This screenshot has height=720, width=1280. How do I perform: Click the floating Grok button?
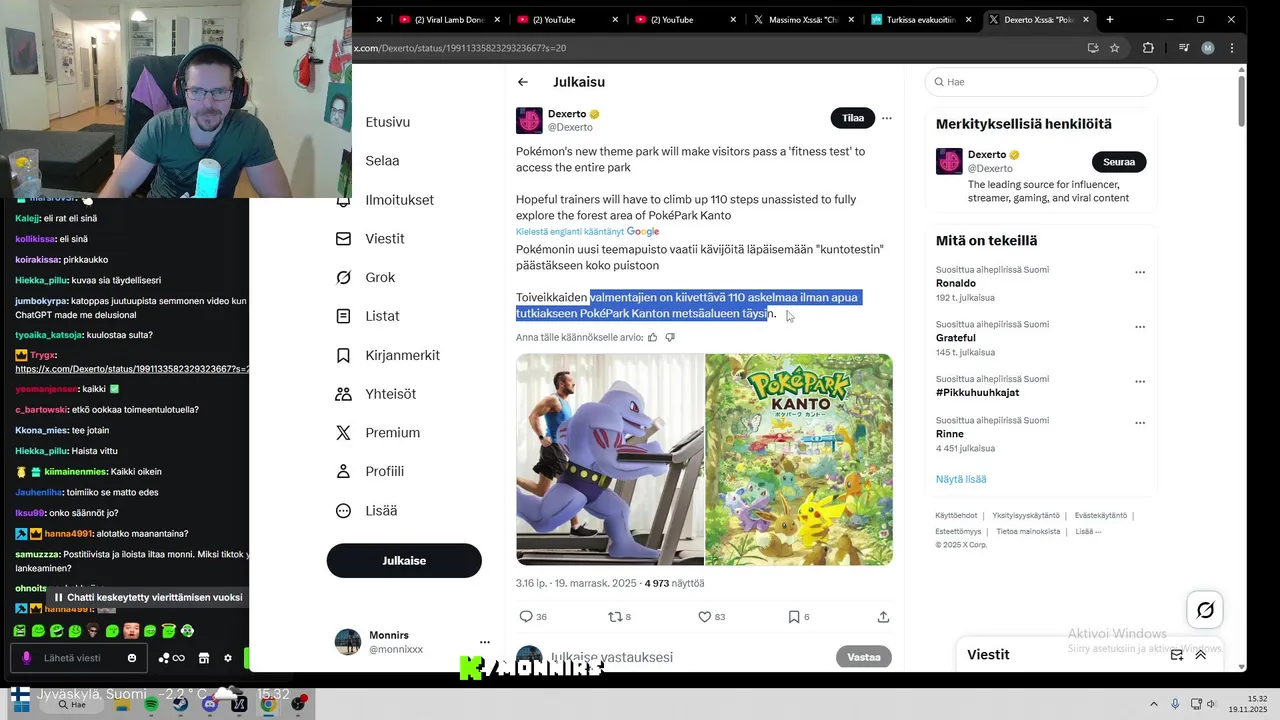pos(1205,610)
